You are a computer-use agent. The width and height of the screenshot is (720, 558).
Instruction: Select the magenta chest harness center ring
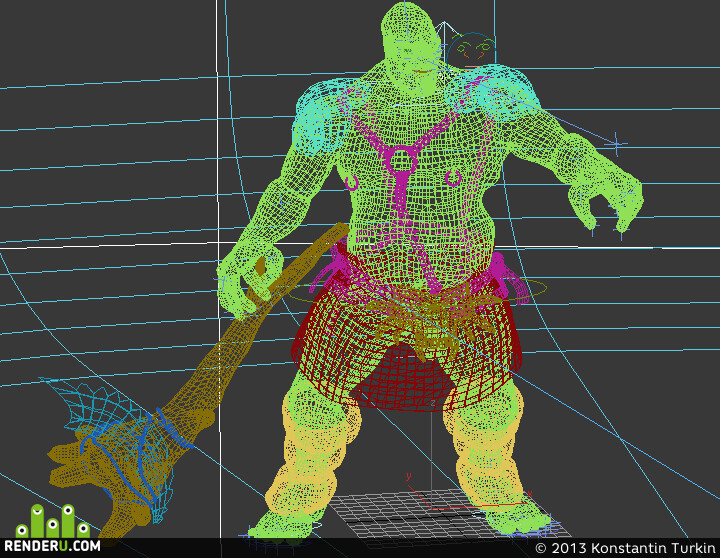coord(400,160)
